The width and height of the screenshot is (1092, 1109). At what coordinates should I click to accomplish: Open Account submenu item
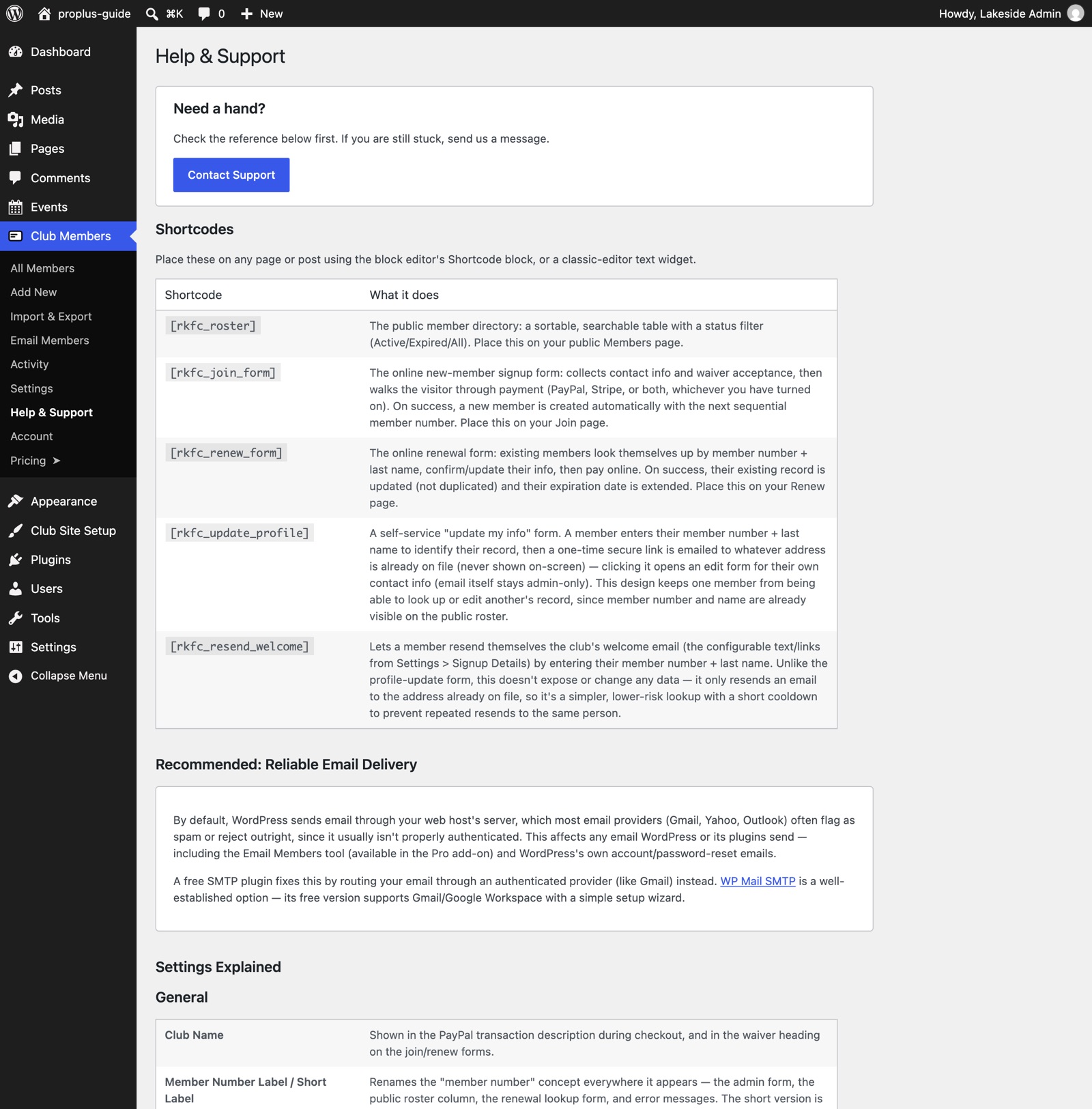31,436
